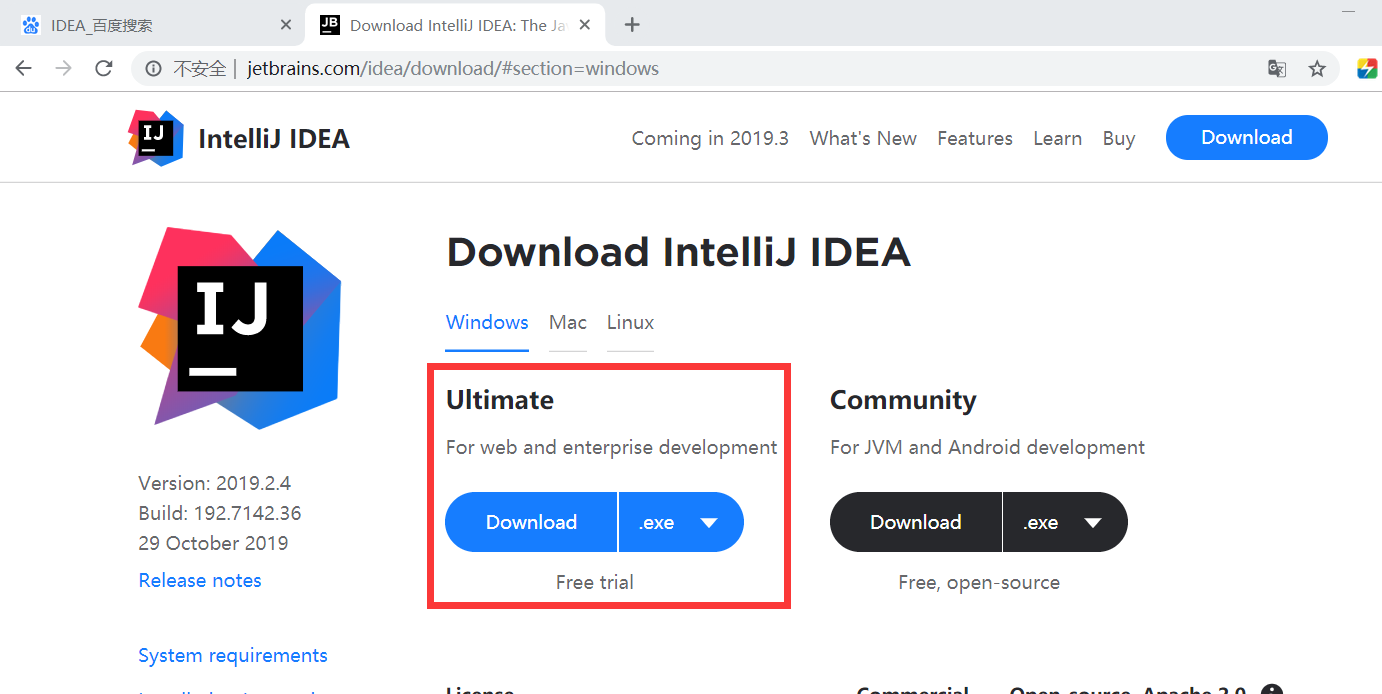Select the Download IntelliJ IDEA browser tab

pos(456,25)
